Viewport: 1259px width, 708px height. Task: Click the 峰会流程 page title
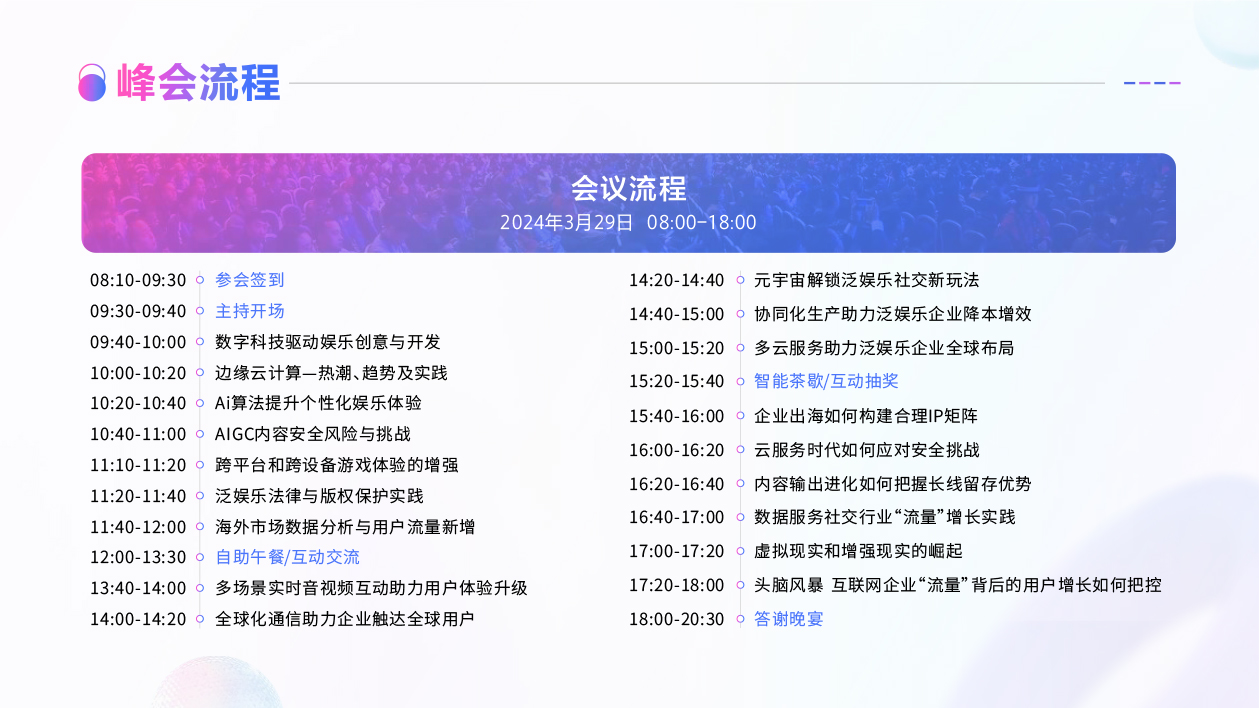point(198,82)
